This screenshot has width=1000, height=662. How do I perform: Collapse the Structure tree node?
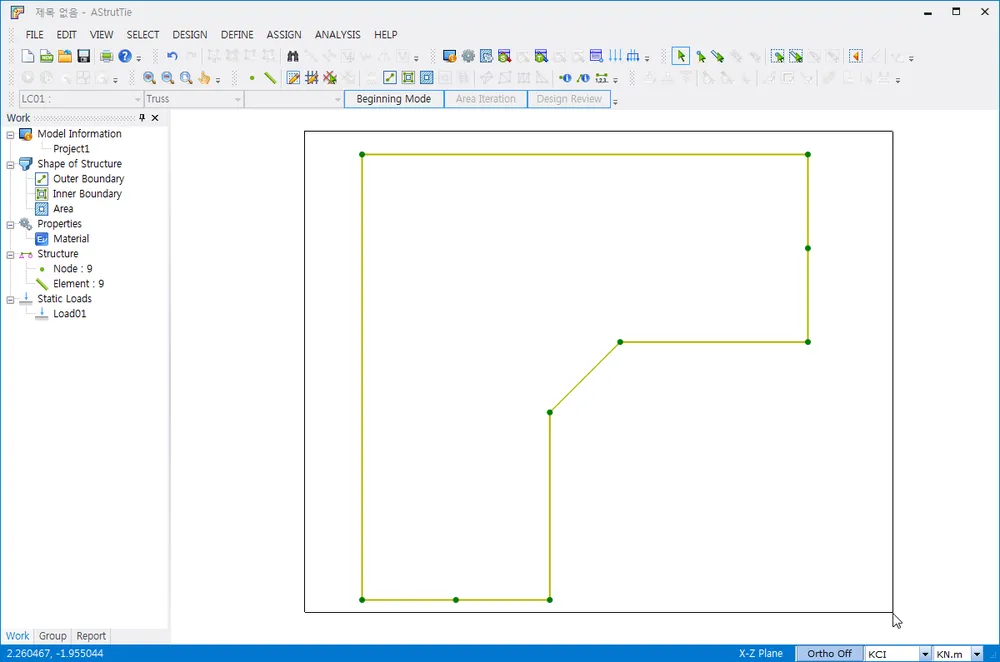(x=10, y=254)
